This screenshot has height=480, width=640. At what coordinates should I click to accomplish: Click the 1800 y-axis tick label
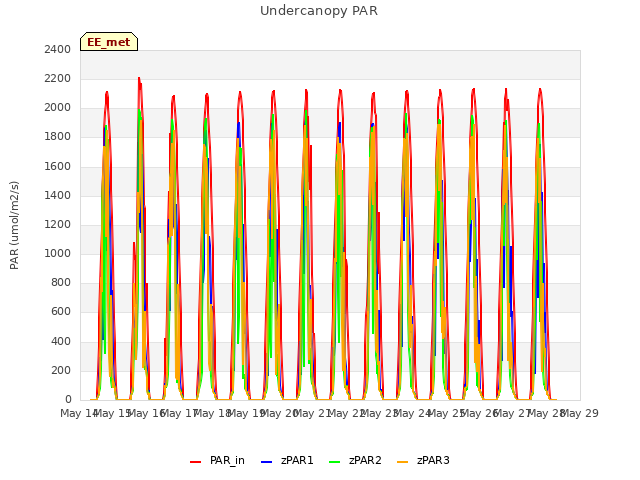pyautogui.click(x=58, y=137)
